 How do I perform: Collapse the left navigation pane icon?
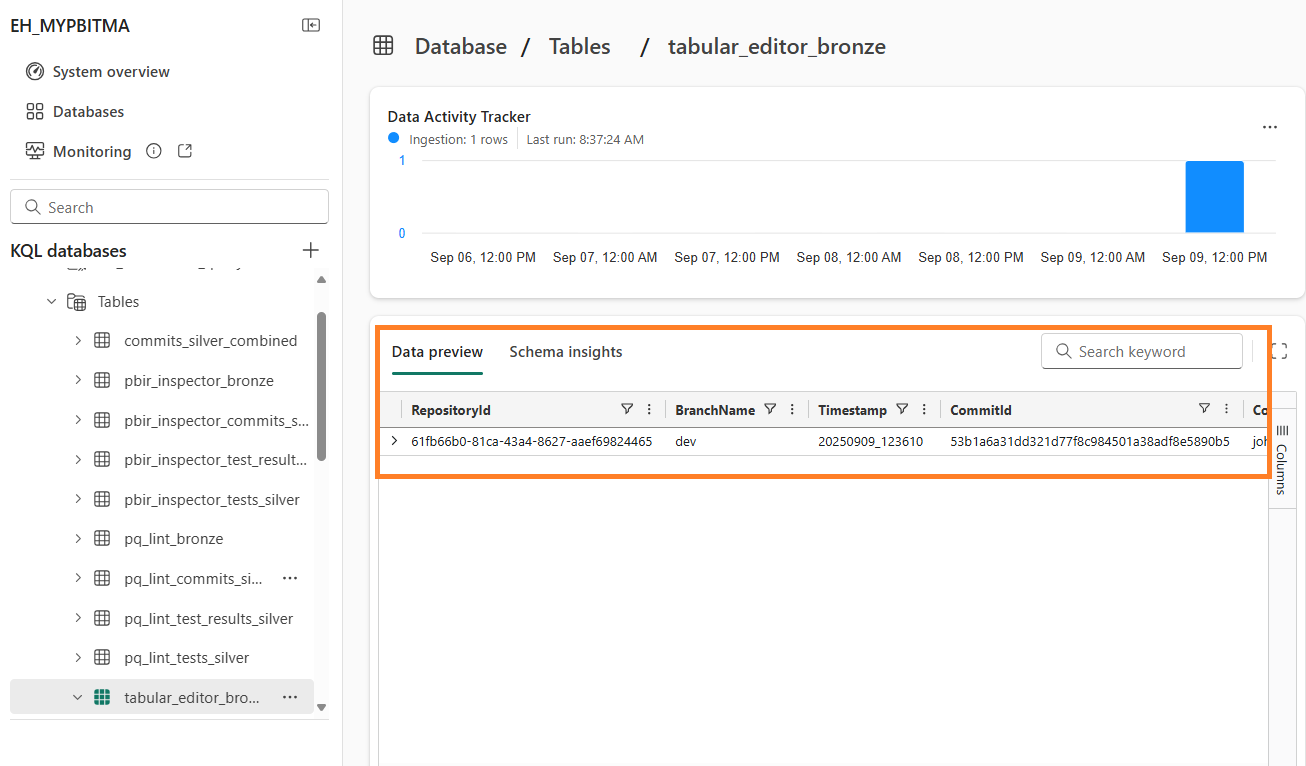click(x=311, y=25)
